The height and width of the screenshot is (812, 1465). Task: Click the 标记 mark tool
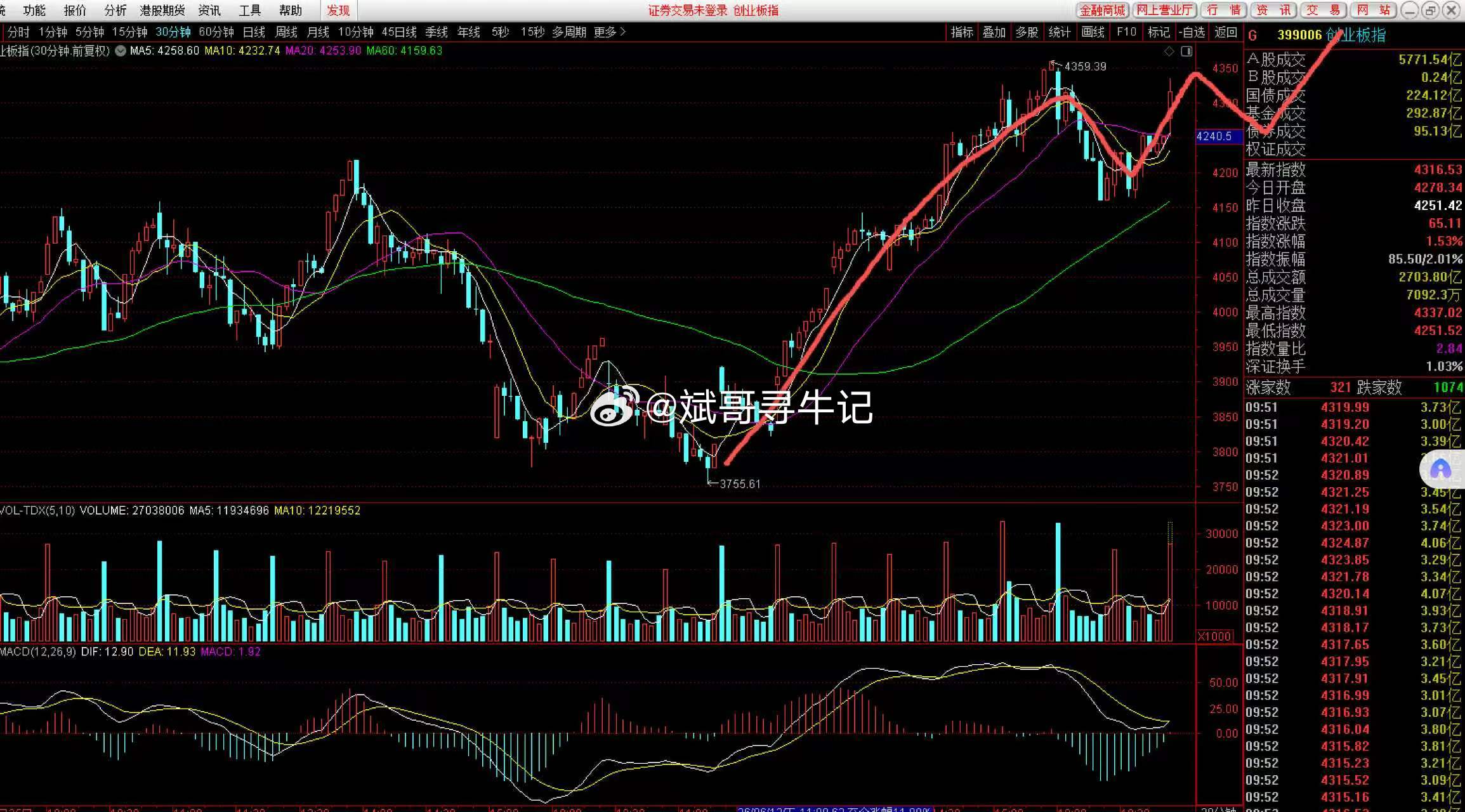click(1159, 32)
